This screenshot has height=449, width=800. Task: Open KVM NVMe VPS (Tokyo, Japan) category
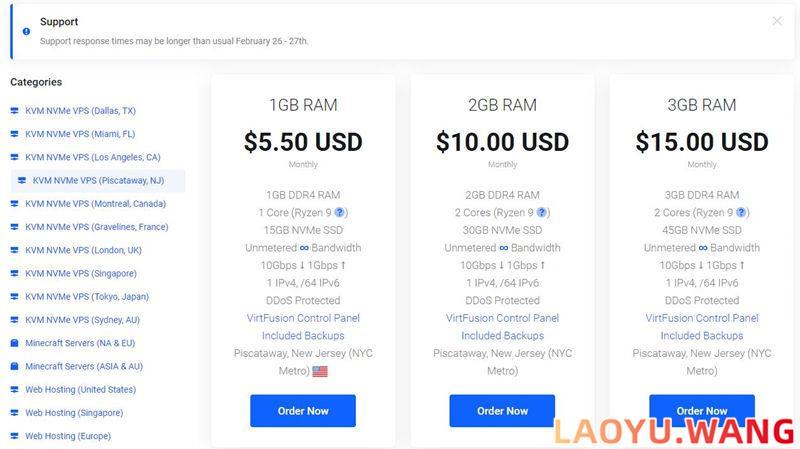point(87,296)
